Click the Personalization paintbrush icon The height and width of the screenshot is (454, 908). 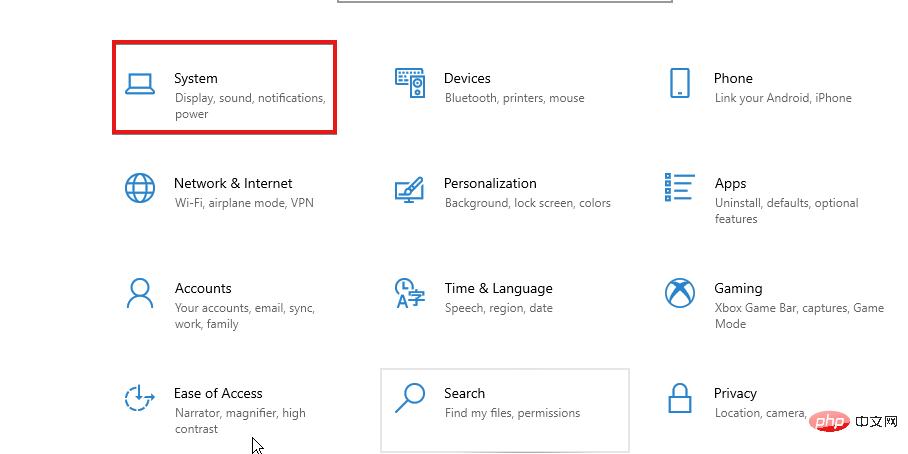pos(409,189)
